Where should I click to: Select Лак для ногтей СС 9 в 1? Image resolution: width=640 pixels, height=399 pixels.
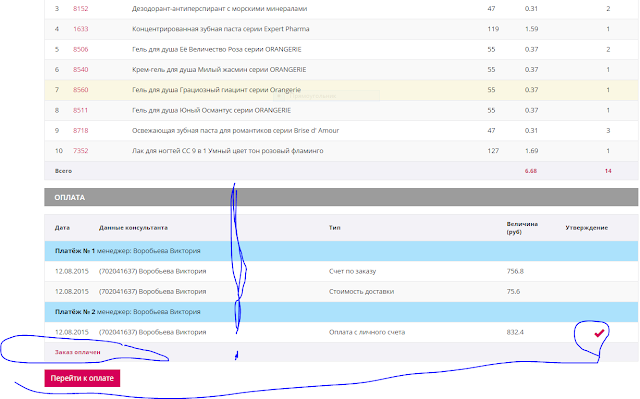click(x=228, y=151)
